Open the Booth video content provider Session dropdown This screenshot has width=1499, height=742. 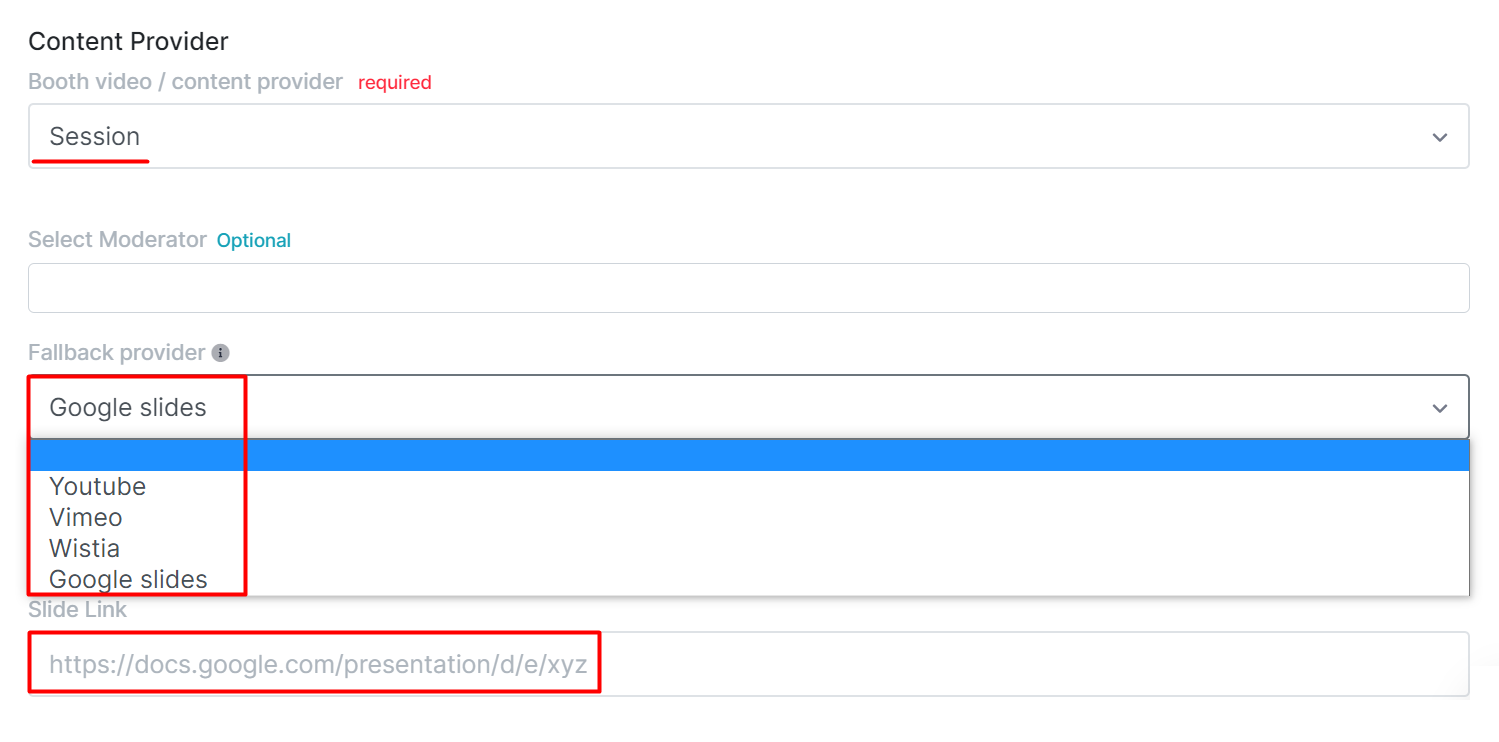pyautogui.click(x=748, y=136)
